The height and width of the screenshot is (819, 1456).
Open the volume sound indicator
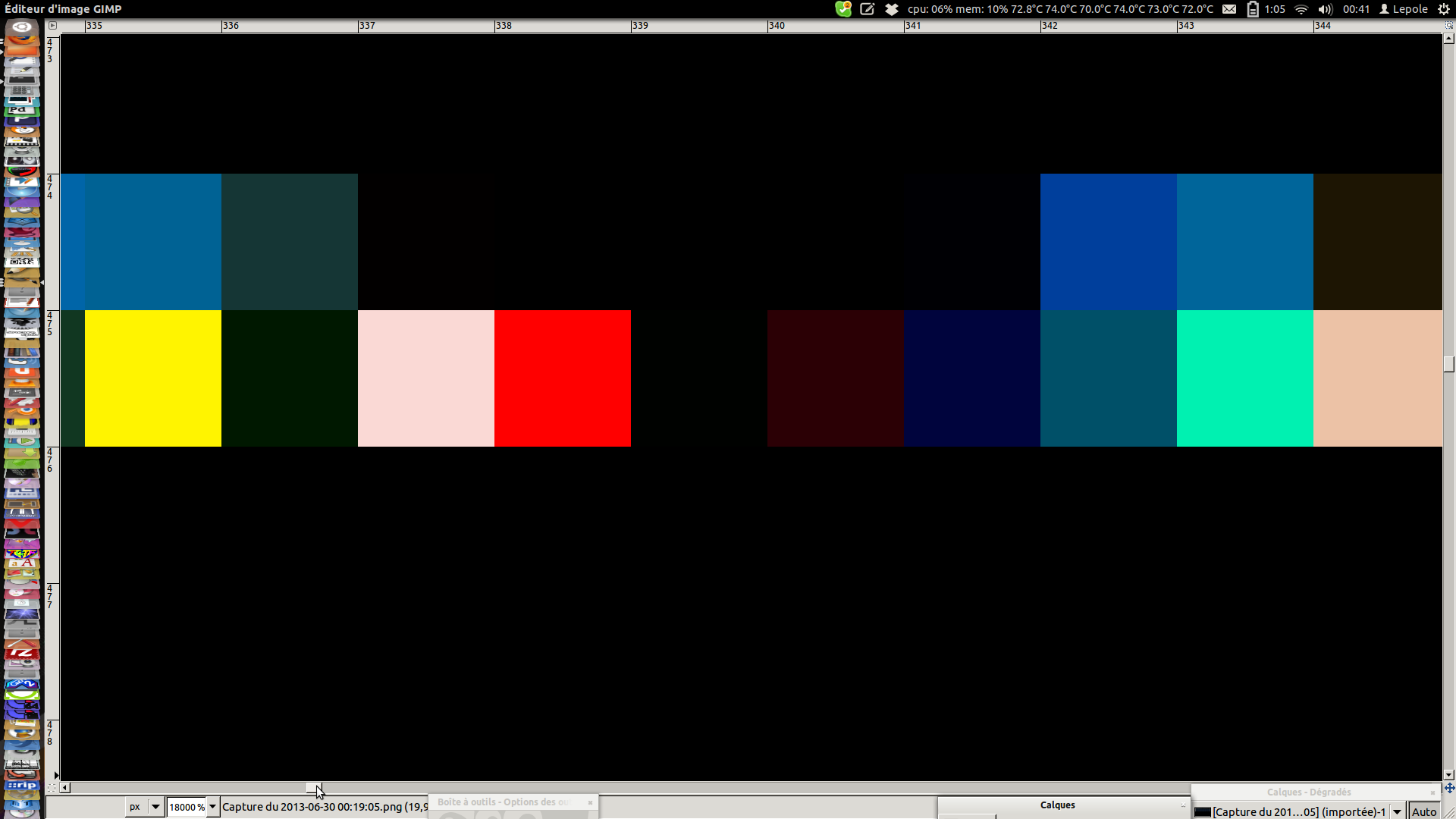point(1325,9)
